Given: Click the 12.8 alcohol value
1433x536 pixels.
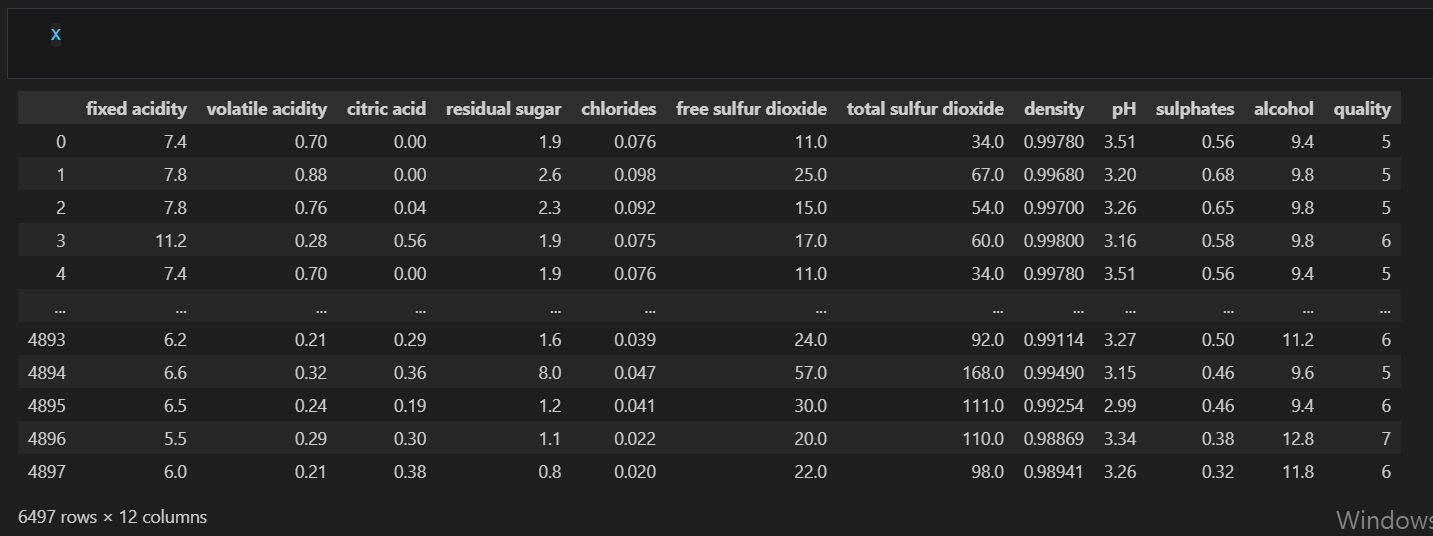Looking at the screenshot, I should pos(1298,439).
